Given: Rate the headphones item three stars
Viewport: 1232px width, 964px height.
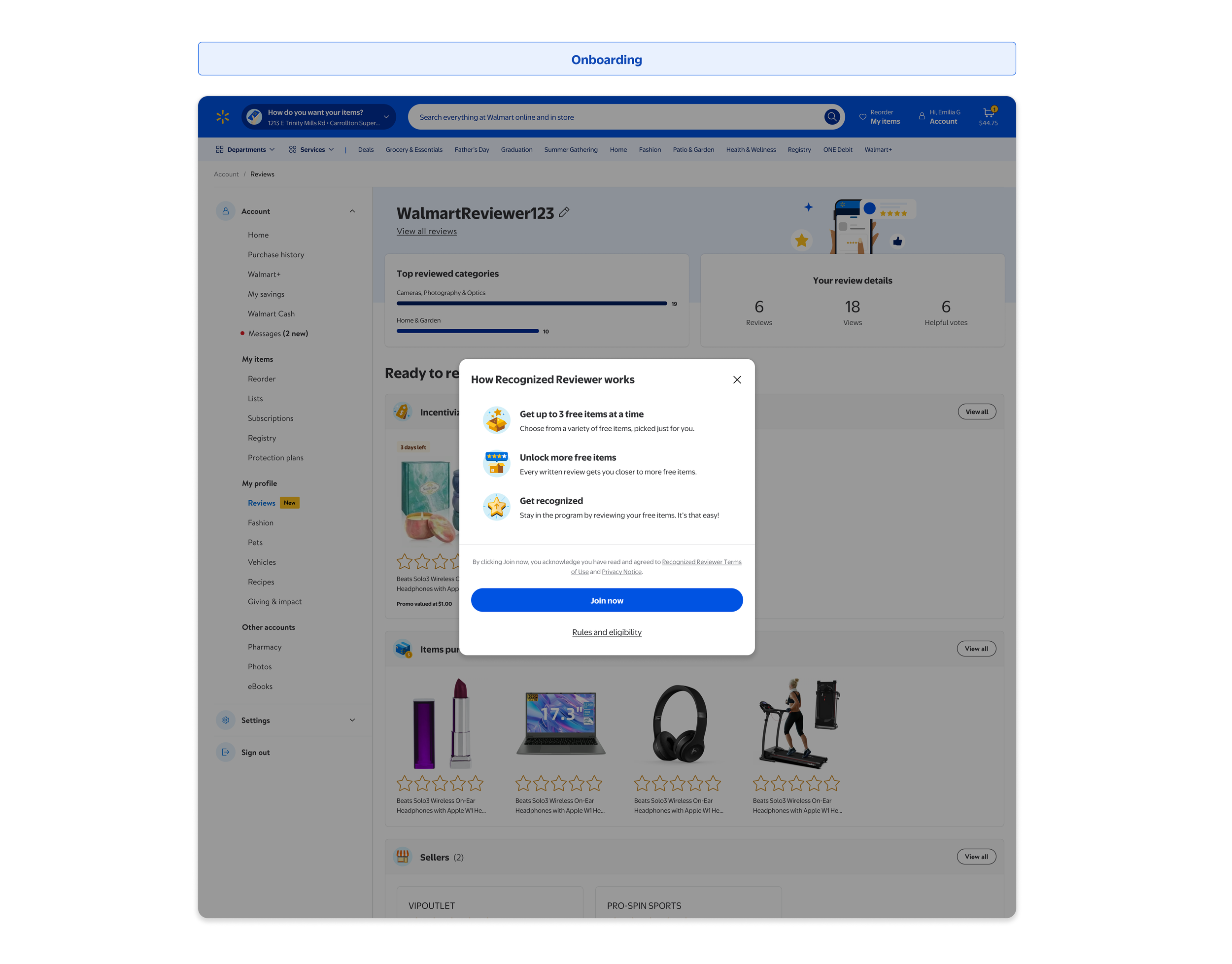Looking at the screenshot, I should click(677, 784).
